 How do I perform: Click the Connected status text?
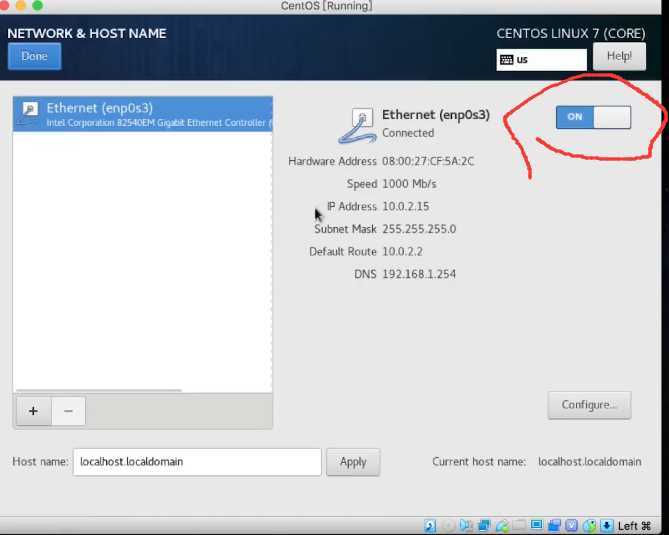coord(408,133)
